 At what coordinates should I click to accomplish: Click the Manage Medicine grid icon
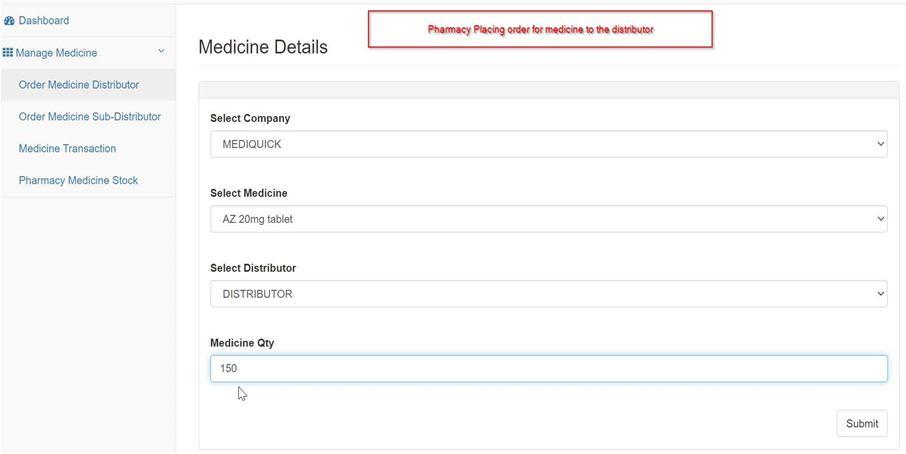pos(8,53)
